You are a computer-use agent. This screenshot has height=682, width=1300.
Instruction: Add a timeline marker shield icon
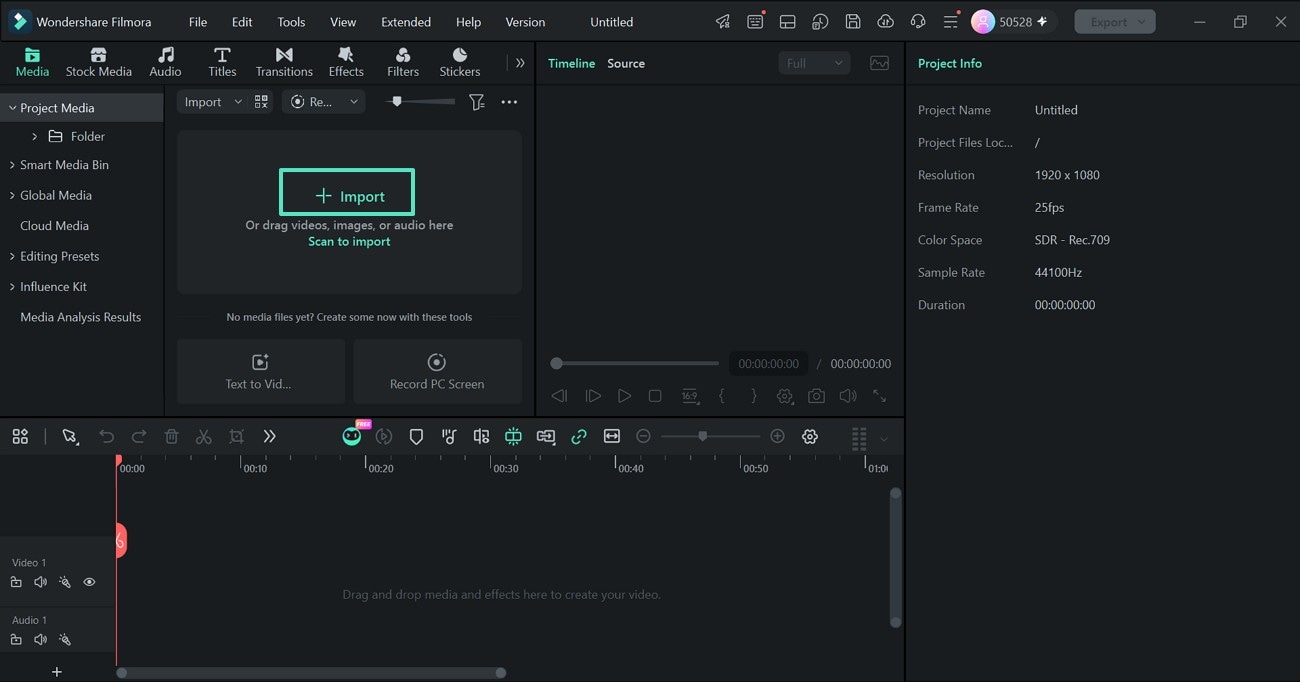coord(417,436)
